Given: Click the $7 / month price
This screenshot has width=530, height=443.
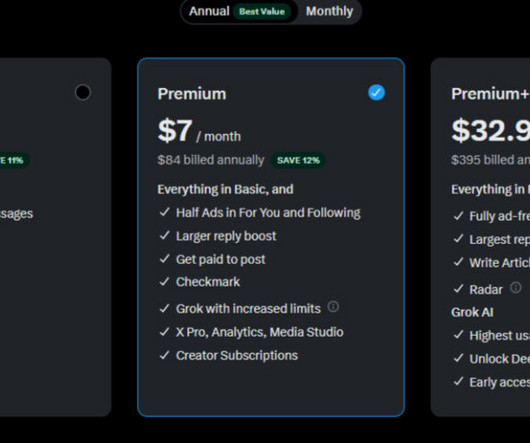Looking at the screenshot, I should click(x=199, y=131).
